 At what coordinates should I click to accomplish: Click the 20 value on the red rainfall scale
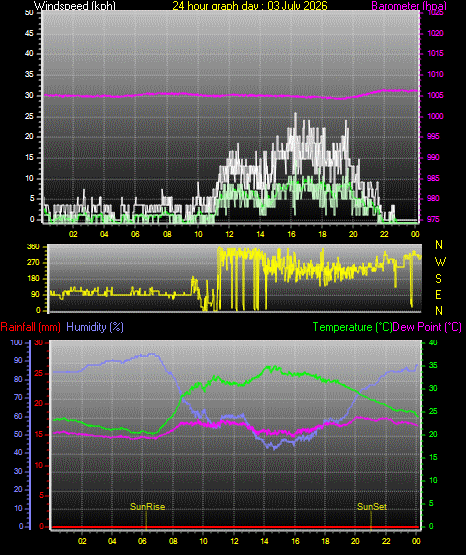pyautogui.click(x=39, y=404)
